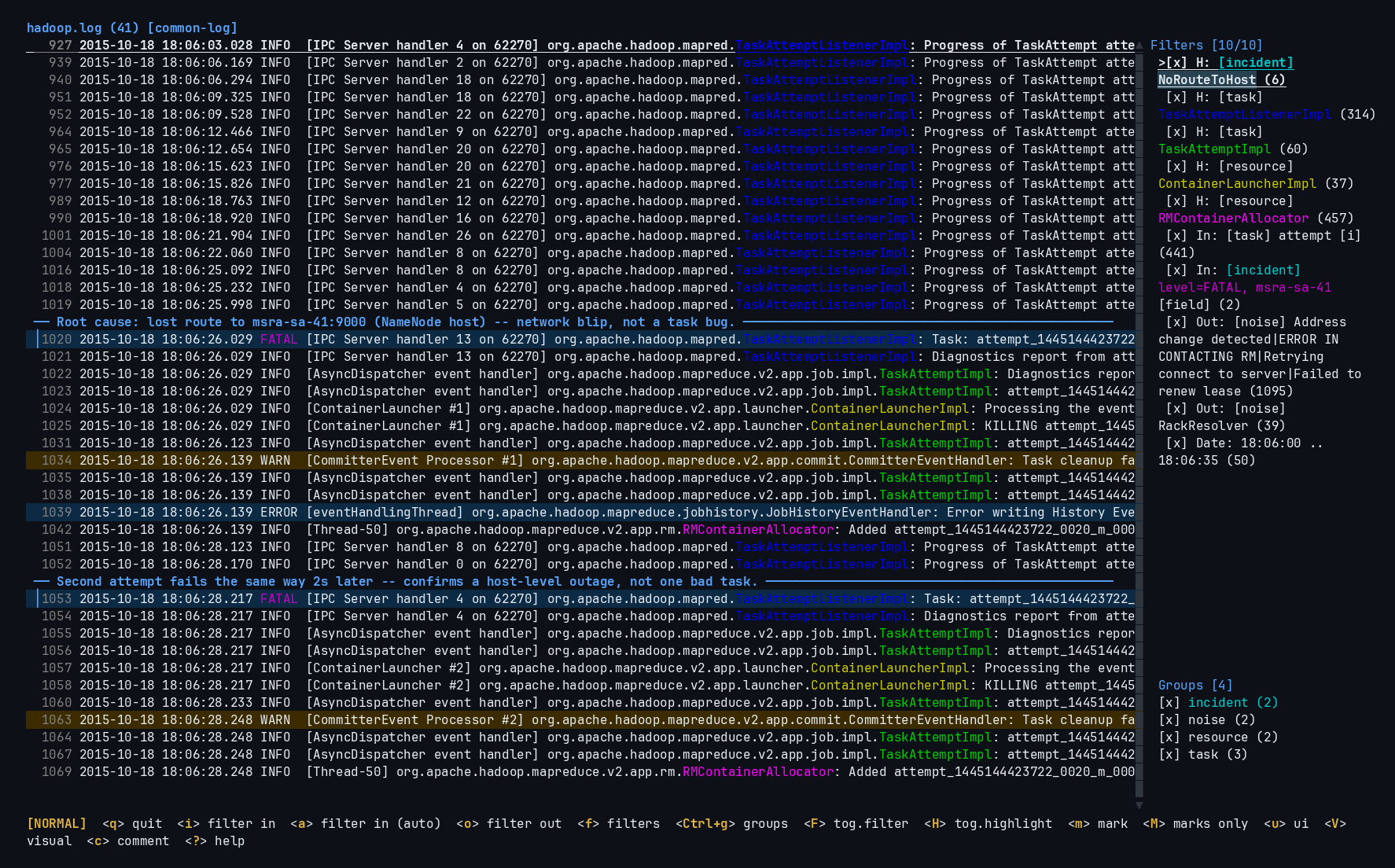Toggle the Address change detected noise filter
The image size is (1395, 868).
pyautogui.click(x=1176, y=322)
